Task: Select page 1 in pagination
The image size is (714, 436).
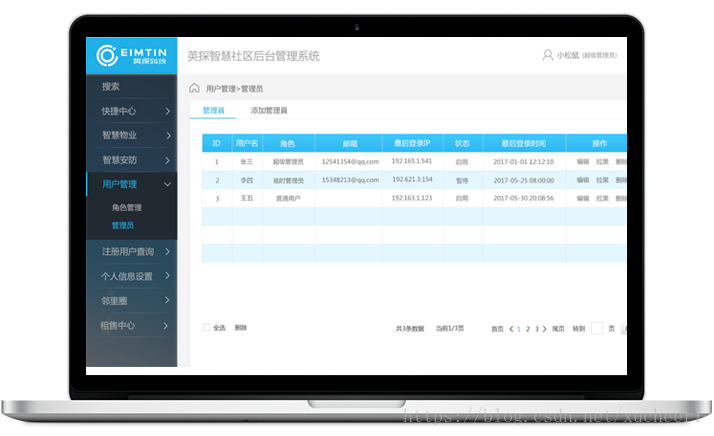Action: coord(519,328)
